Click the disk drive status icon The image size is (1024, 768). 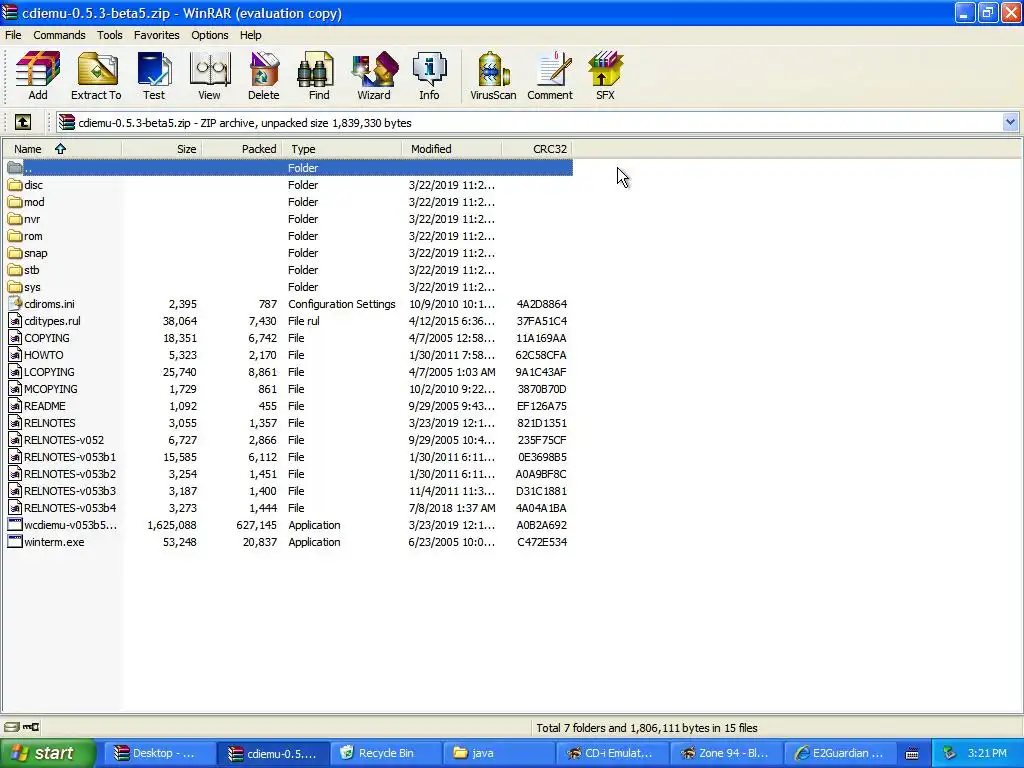[12, 727]
